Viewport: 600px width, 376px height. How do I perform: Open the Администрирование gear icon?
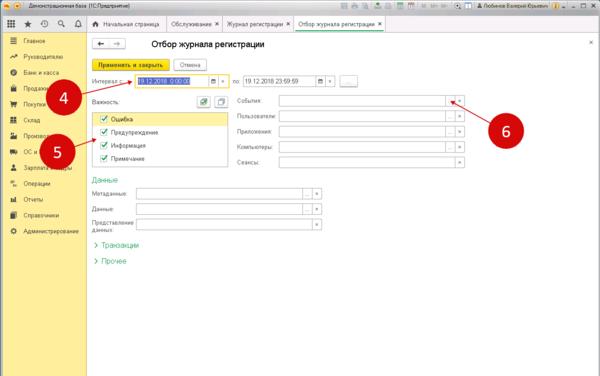click(x=13, y=231)
